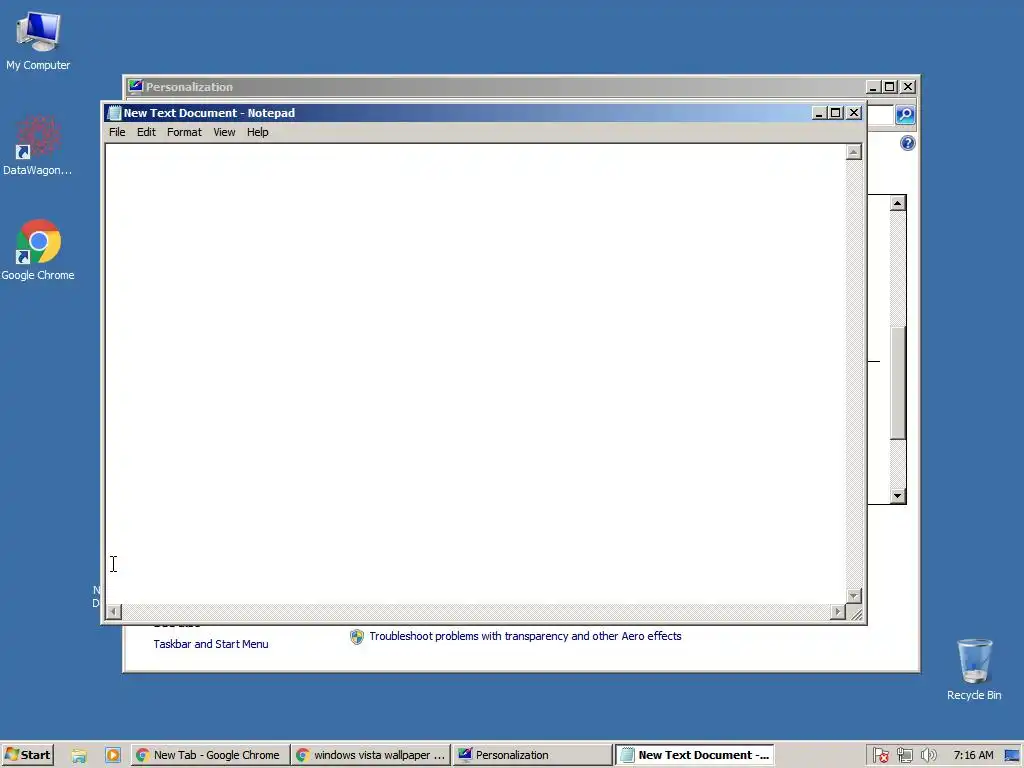Image resolution: width=1024 pixels, height=768 pixels.
Task: Click the volume speaker tray icon
Action: coord(928,756)
